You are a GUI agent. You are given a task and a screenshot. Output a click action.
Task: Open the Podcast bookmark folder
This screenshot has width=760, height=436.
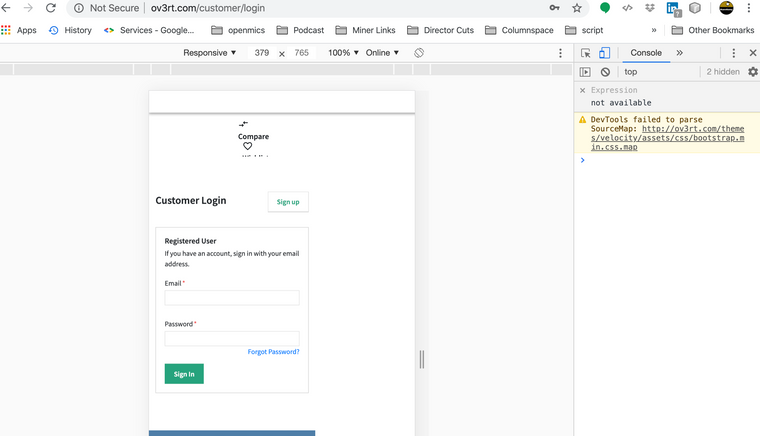coord(300,30)
